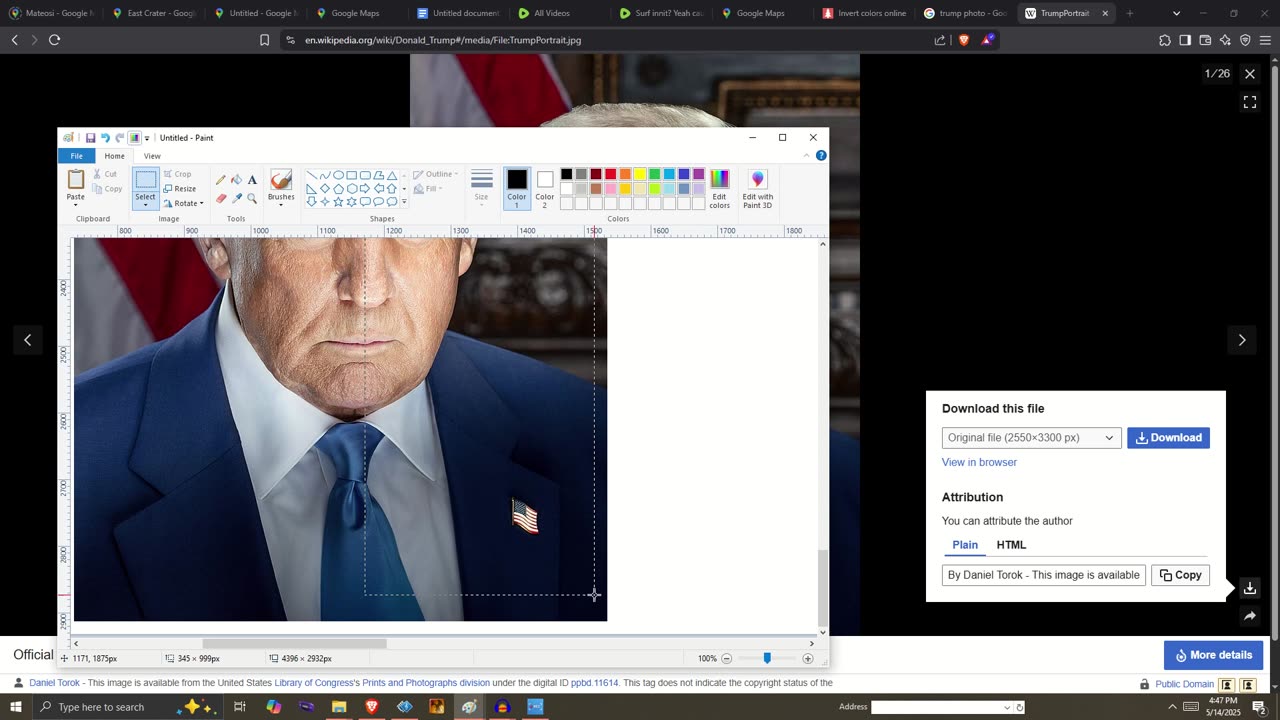Viewport: 1280px width, 720px height.
Task: Select the Magnifier tool in Paint
Action: [x=252, y=198]
